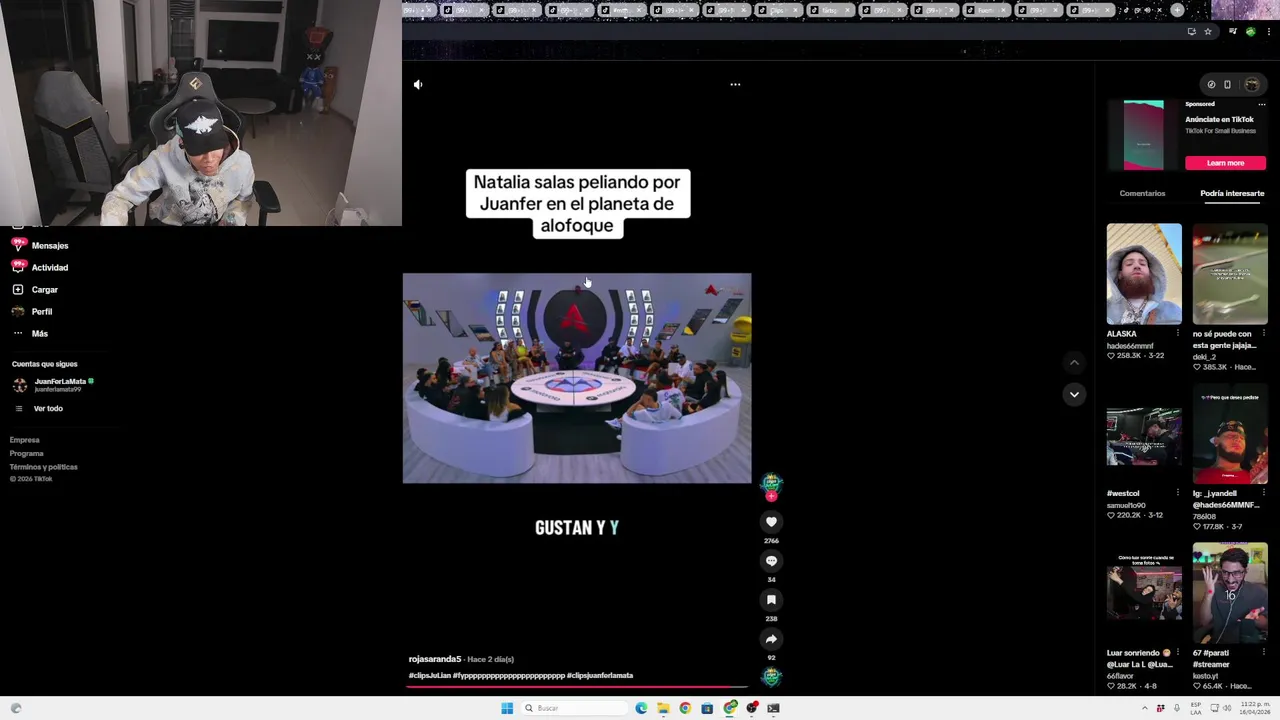Open the options menu of the #westcol video
This screenshot has width=1280, height=720.
tap(1177, 493)
